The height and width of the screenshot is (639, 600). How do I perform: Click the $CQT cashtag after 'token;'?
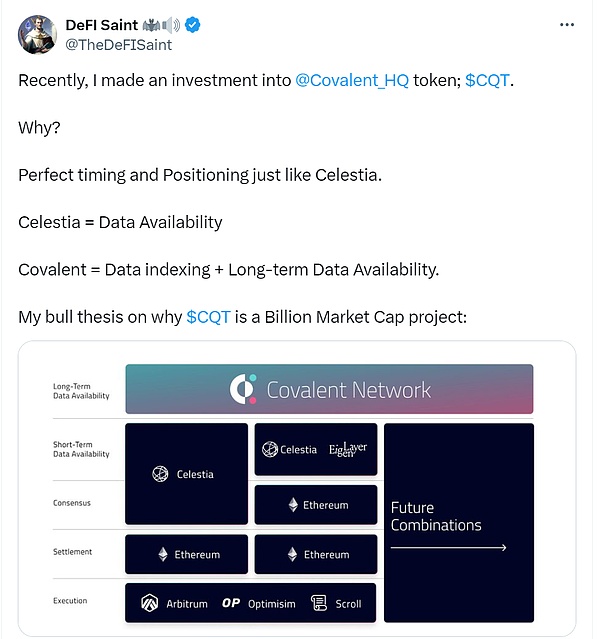tap(488, 81)
